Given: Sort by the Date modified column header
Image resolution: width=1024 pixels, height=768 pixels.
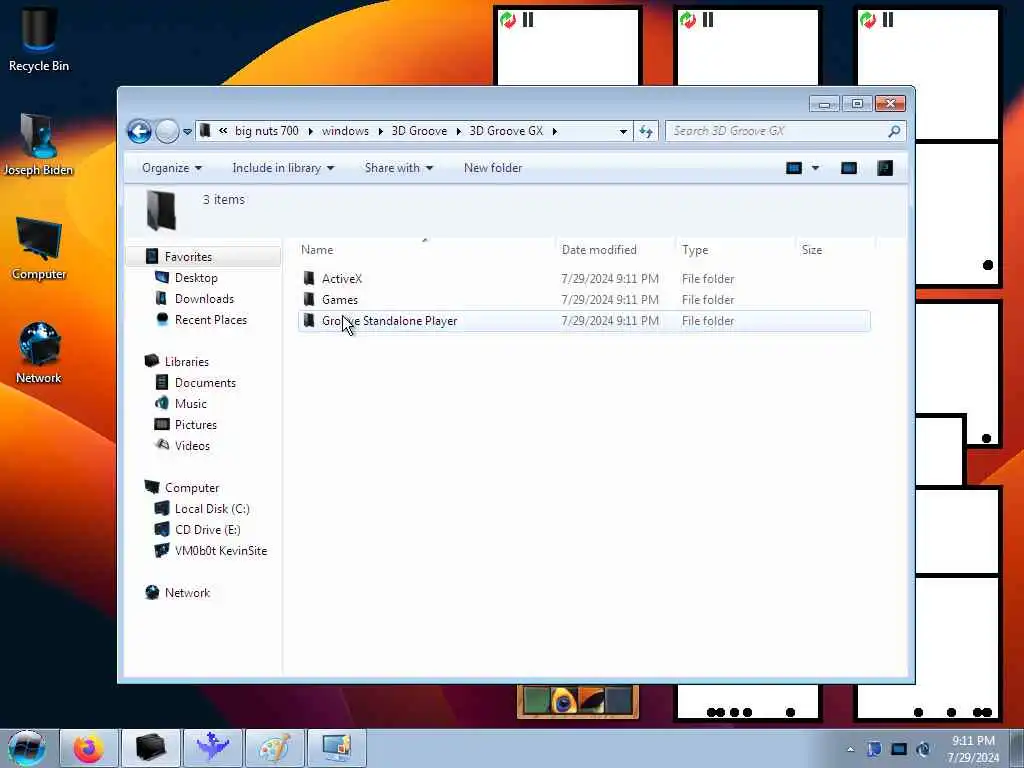Looking at the screenshot, I should coord(615,249).
